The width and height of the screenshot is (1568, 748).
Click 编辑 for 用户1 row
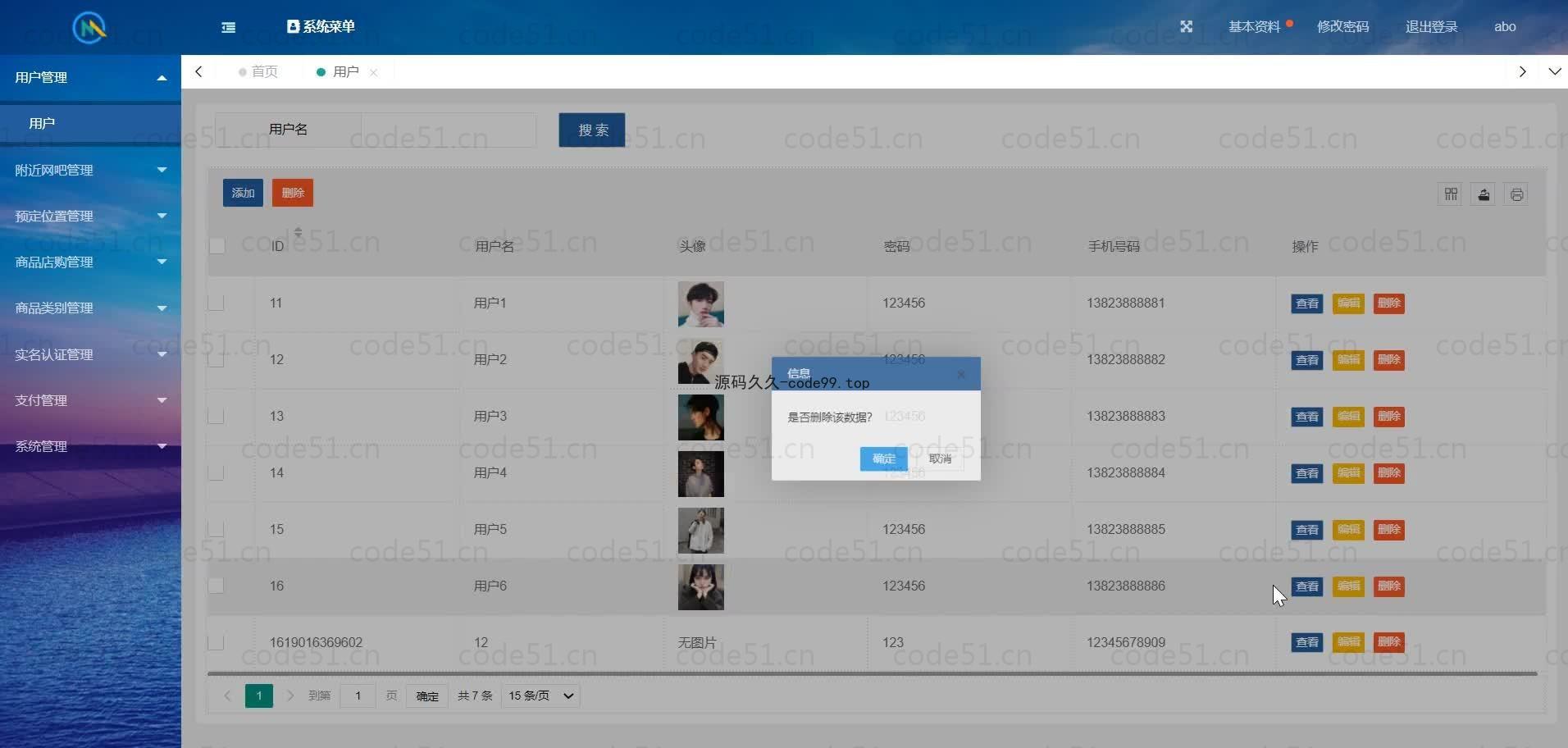click(1349, 303)
